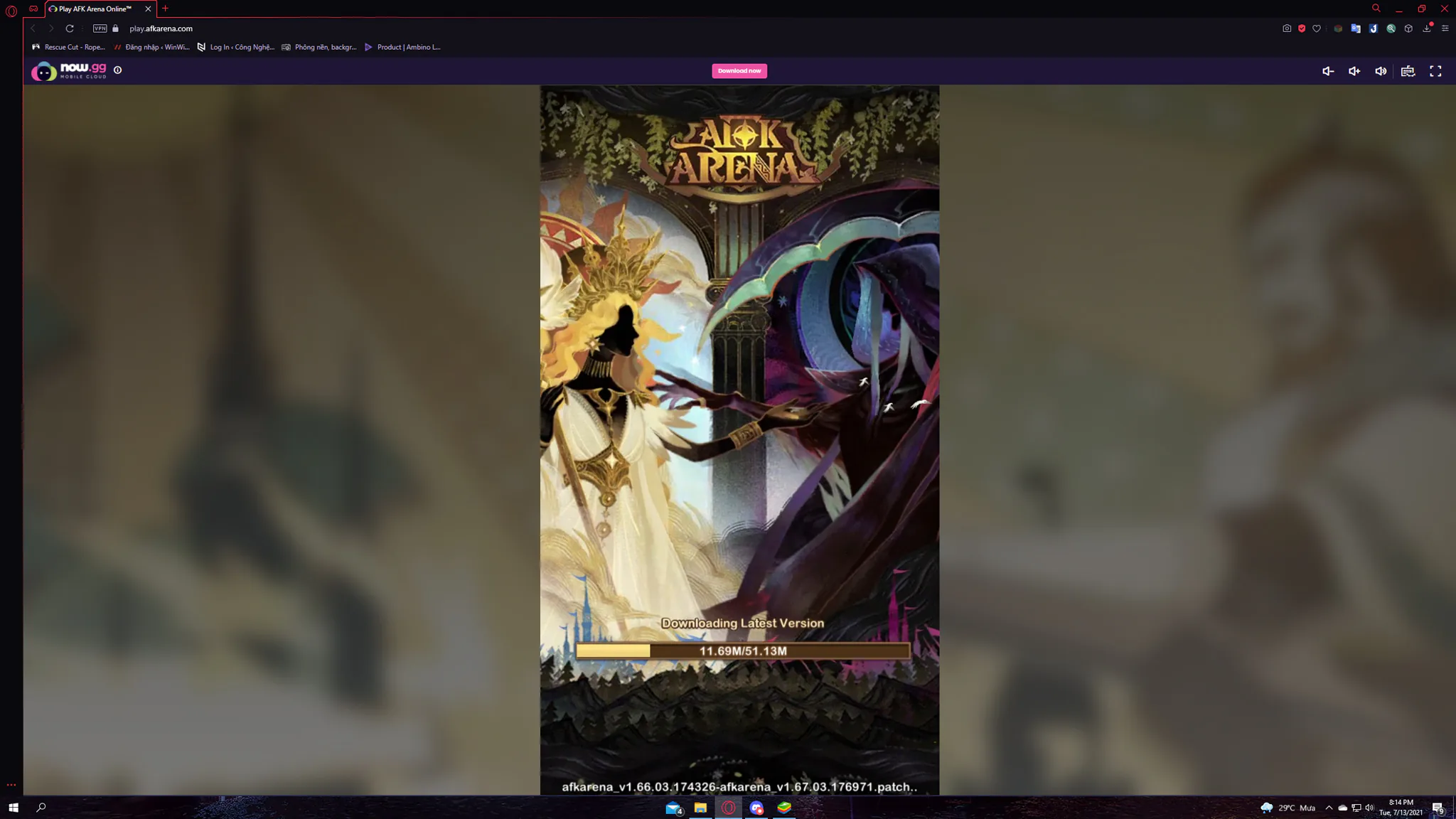Click the play.afkarena.com address field
The width and height of the screenshot is (1456, 819).
(161, 28)
